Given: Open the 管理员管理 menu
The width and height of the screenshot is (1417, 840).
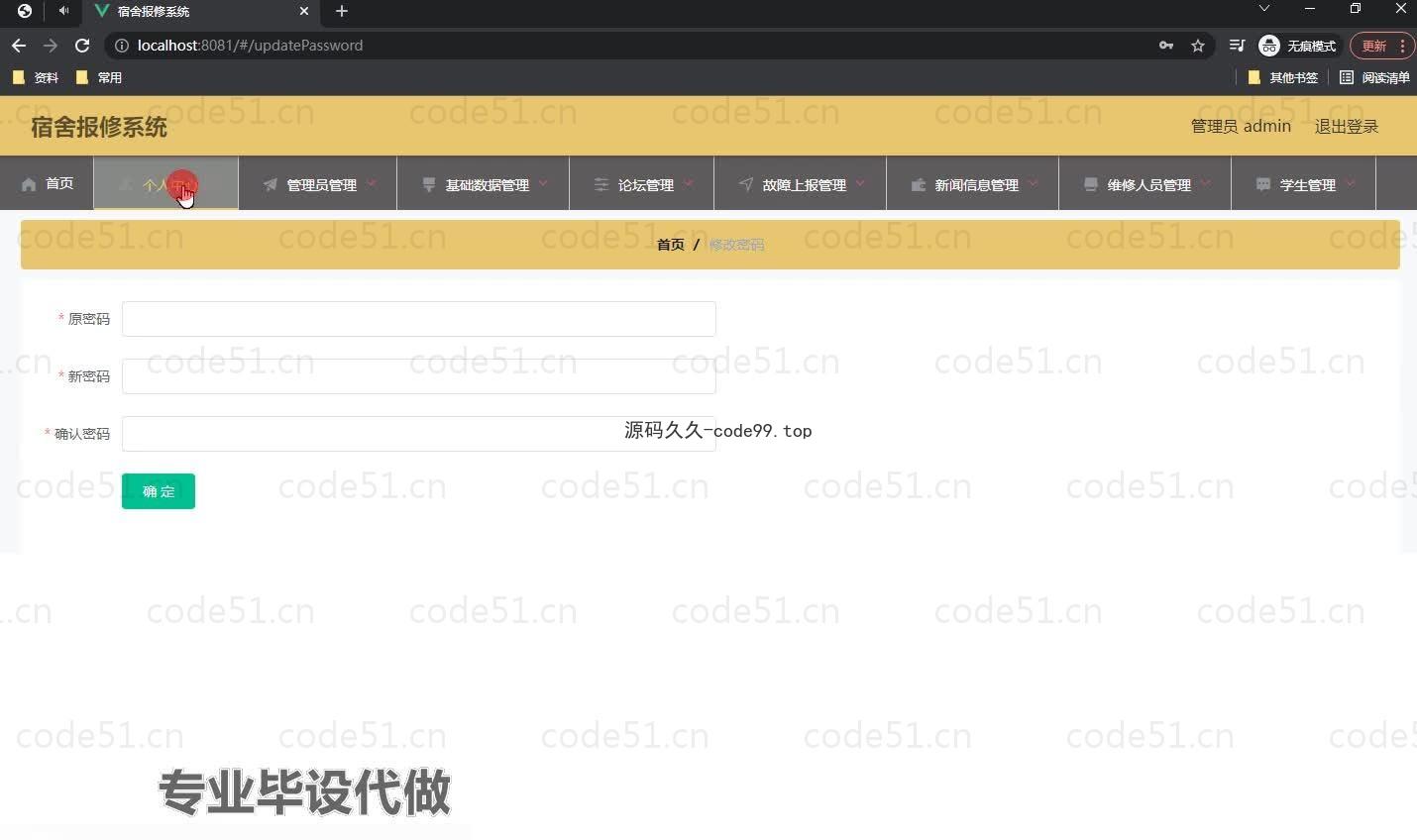Looking at the screenshot, I should (x=317, y=183).
